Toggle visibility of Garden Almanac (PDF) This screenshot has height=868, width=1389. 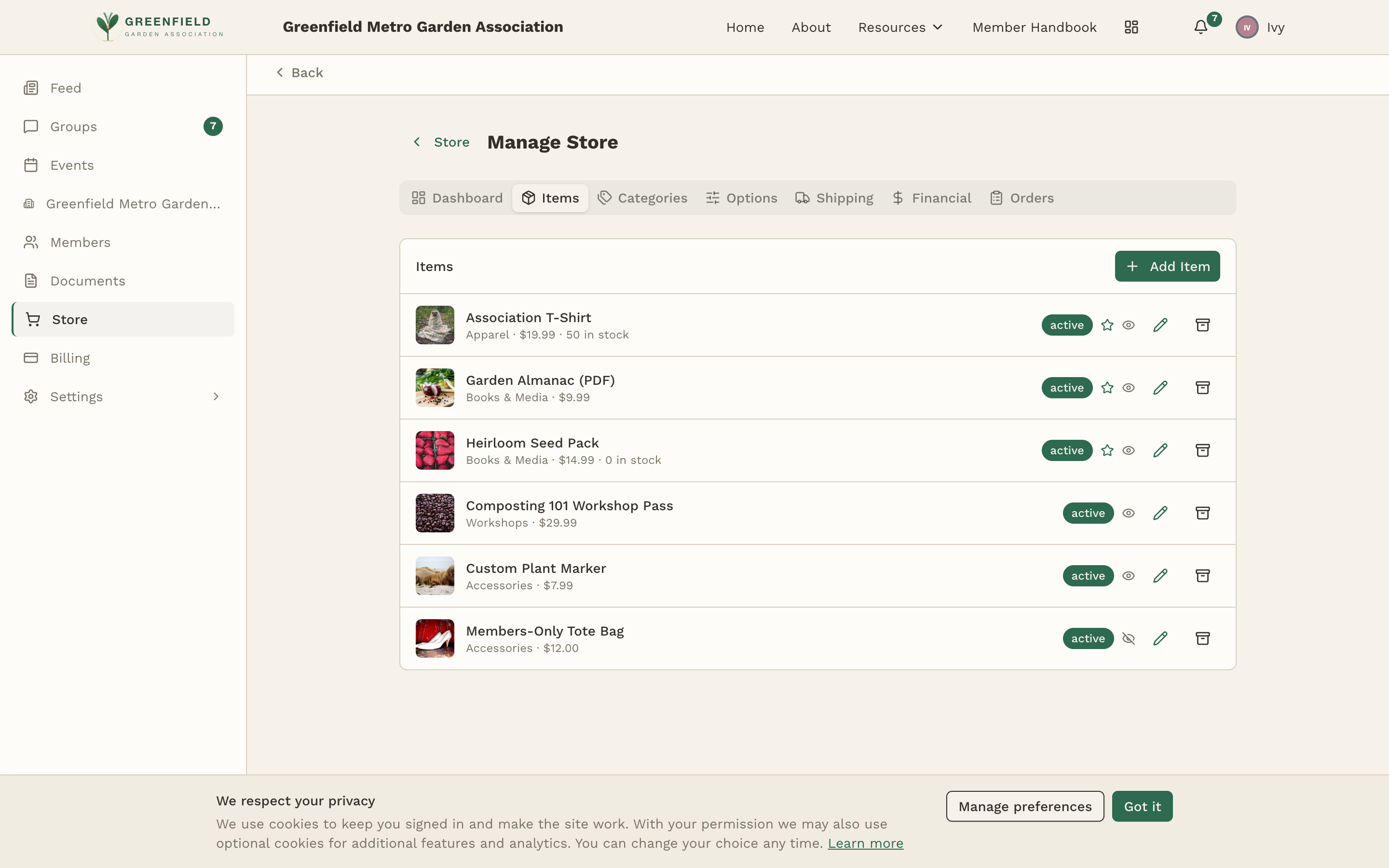click(x=1129, y=388)
